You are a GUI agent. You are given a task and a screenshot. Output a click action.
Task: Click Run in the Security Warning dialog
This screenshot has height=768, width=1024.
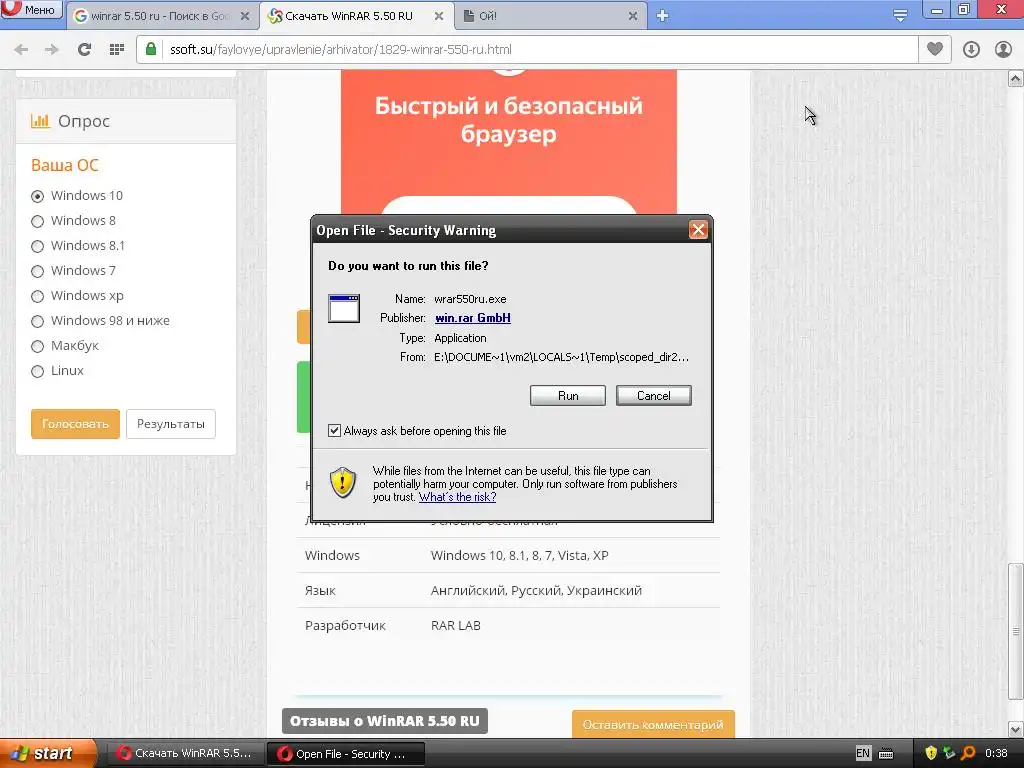pyautogui.click(x=568, y=396)
